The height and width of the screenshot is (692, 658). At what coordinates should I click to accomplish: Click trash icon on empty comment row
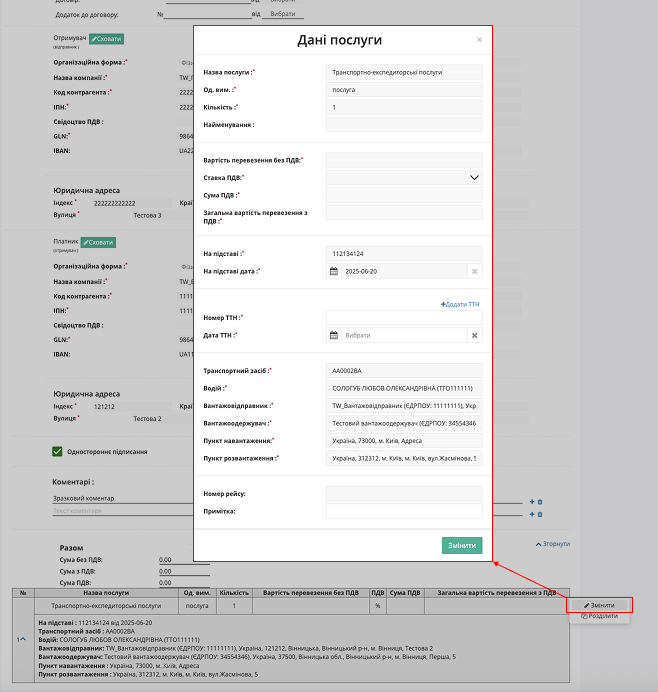coord(541,514)
